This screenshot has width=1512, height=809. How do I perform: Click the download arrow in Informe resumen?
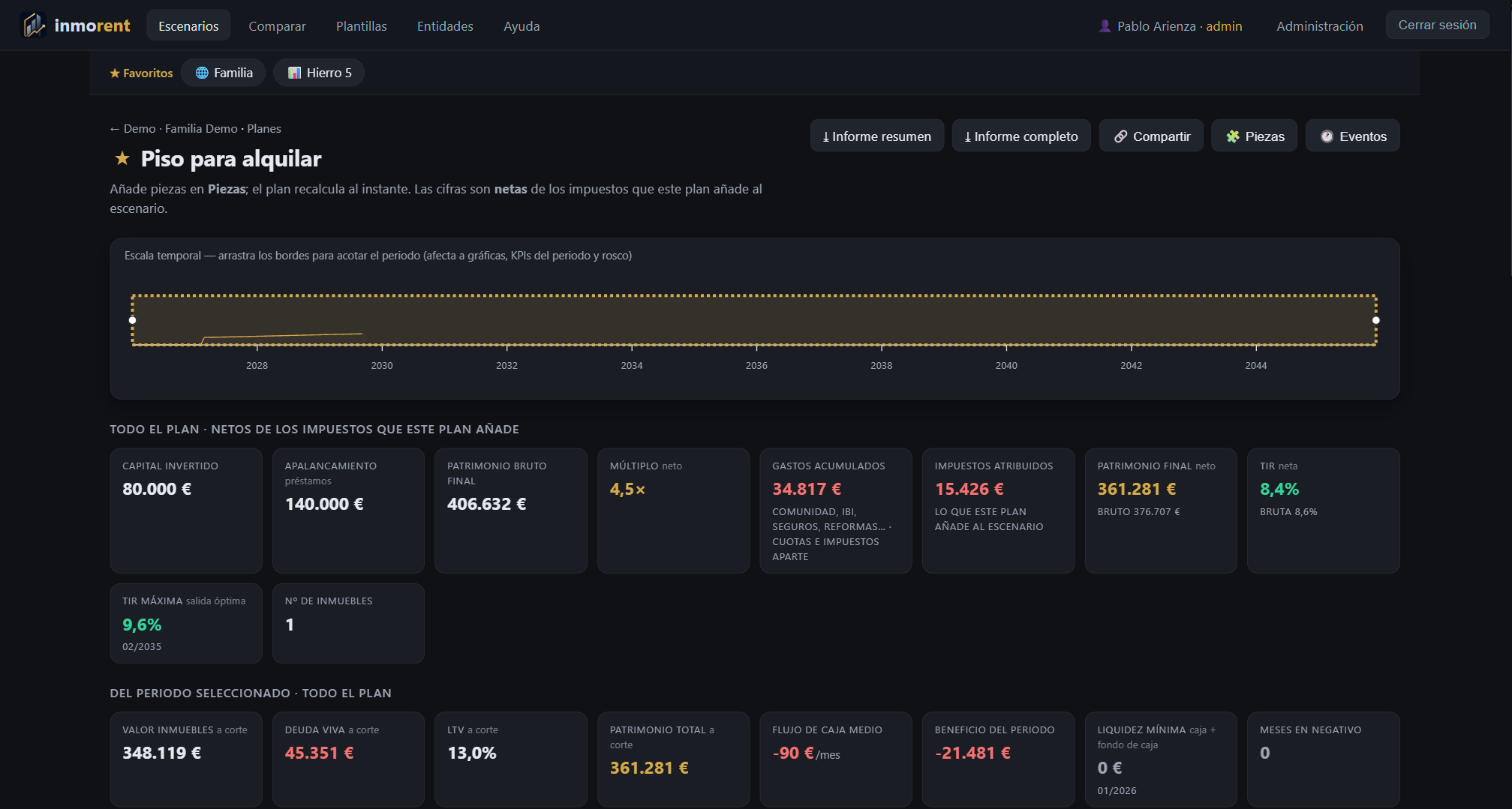tap(826, 136)
